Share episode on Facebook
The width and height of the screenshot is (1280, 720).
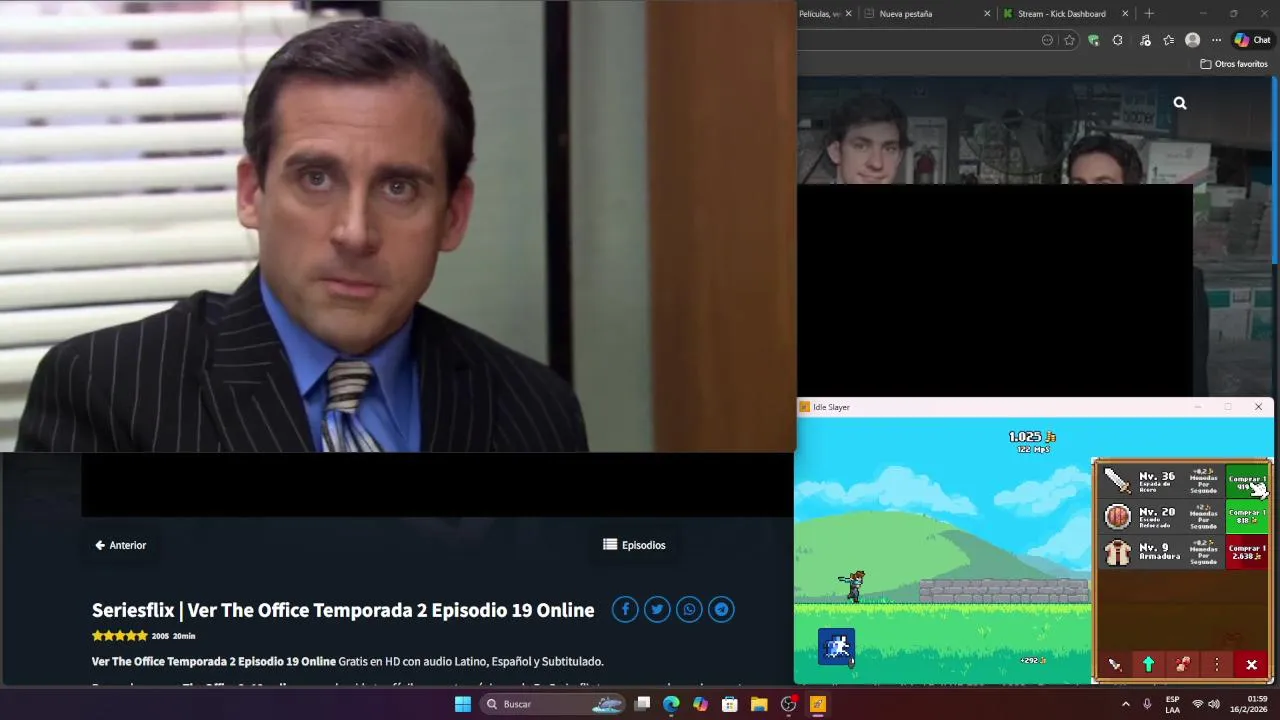[625, 609]
